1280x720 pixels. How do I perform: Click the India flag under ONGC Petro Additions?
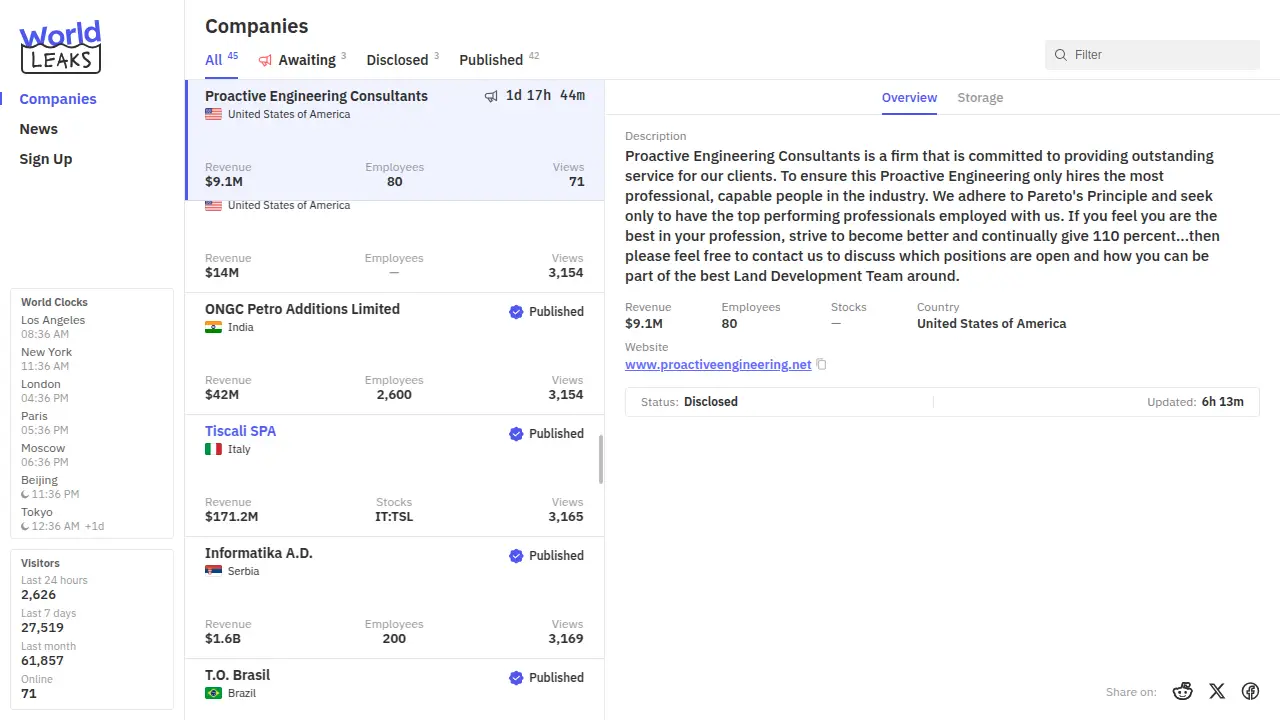213,327
